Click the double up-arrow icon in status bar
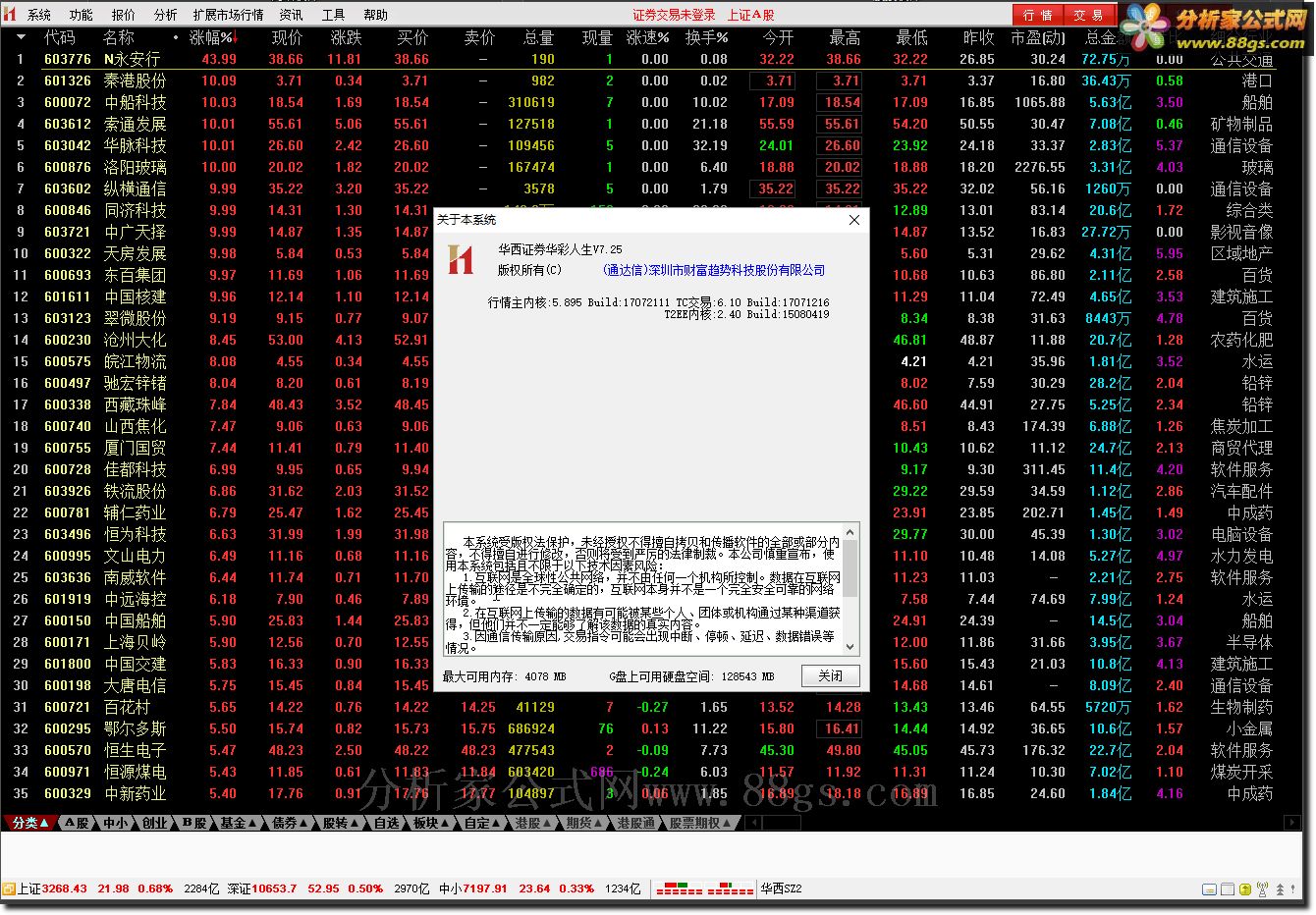The width and height of the screenshot is (1316, 915). click(1280, 889)
